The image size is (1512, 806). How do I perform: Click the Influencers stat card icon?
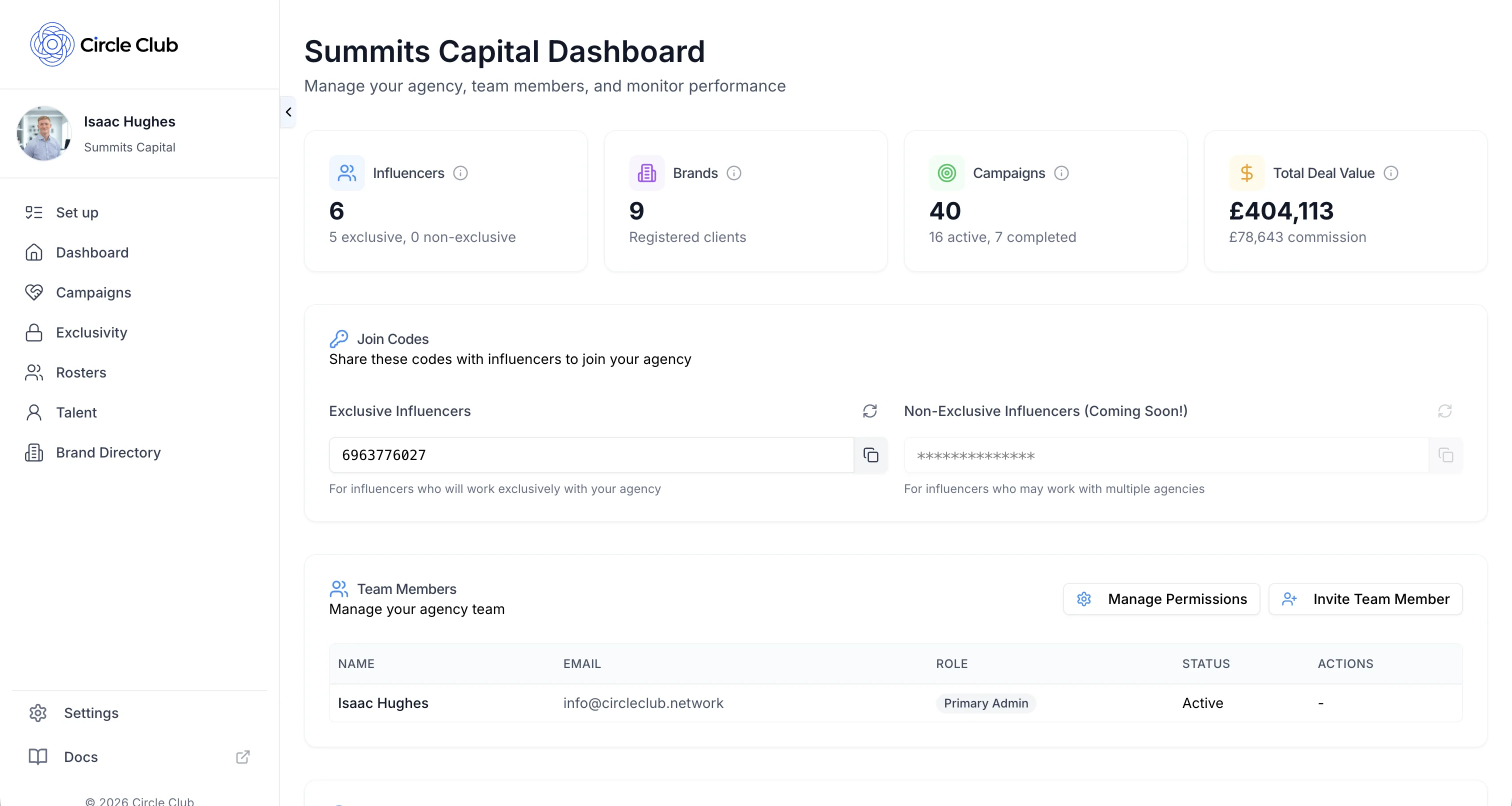click(x=346, y=172)
